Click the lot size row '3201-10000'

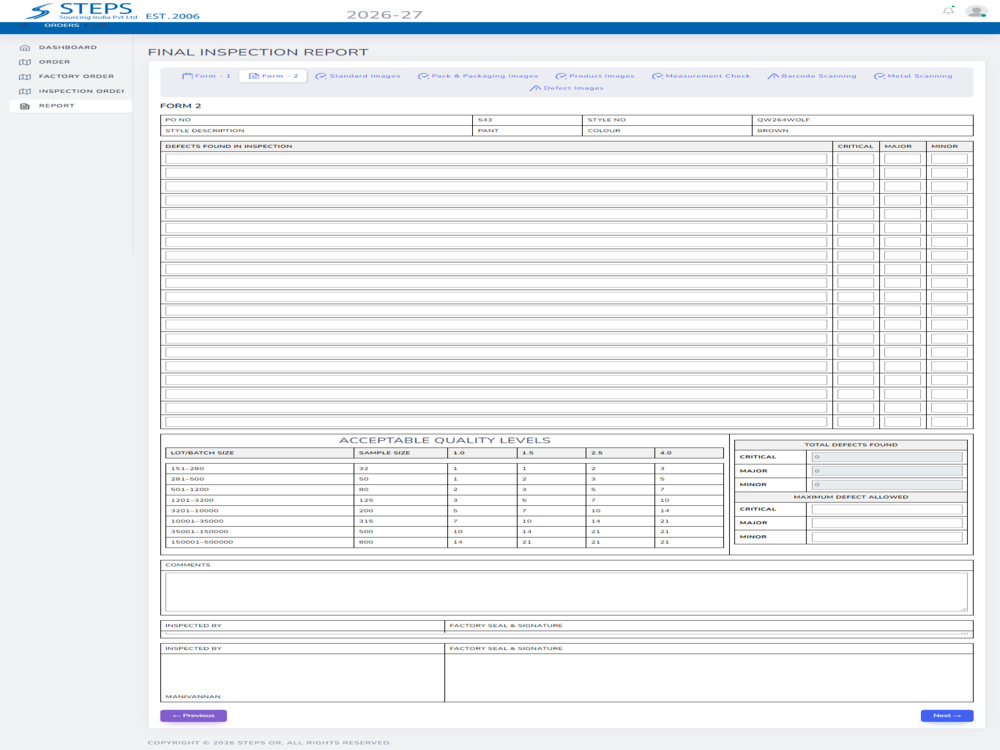pyautogui.click(x=194, y=511)
